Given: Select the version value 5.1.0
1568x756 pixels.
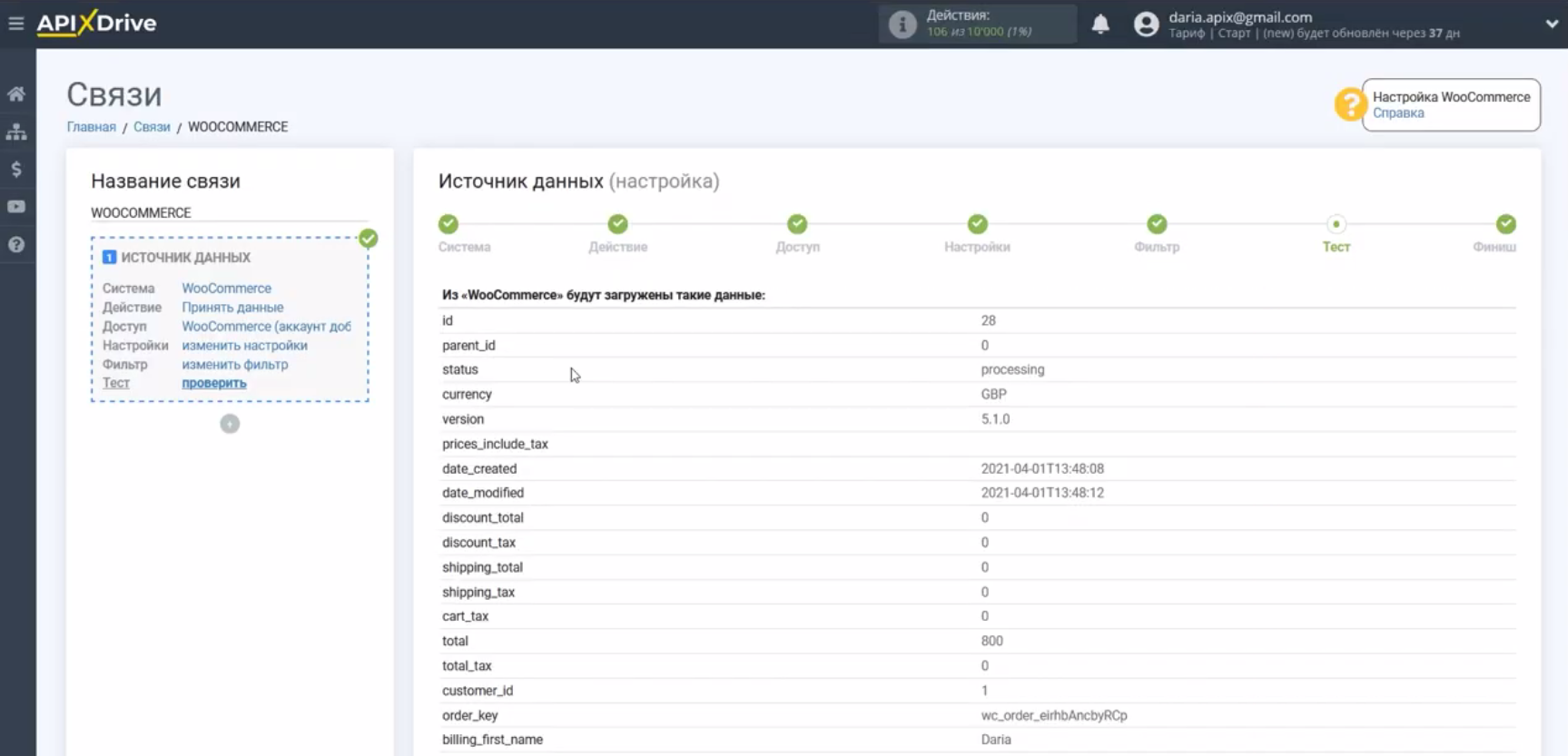Looking at the screenshot, I should pos(995,419).
